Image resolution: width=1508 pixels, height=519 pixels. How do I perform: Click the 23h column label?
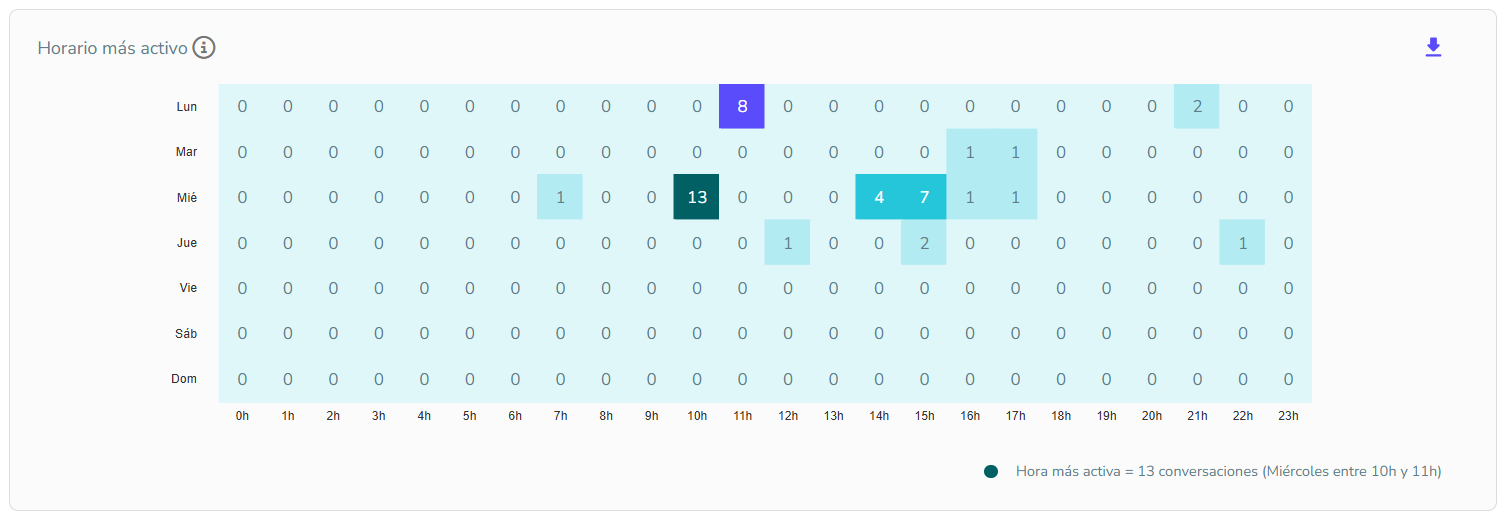pos(1288,416)
